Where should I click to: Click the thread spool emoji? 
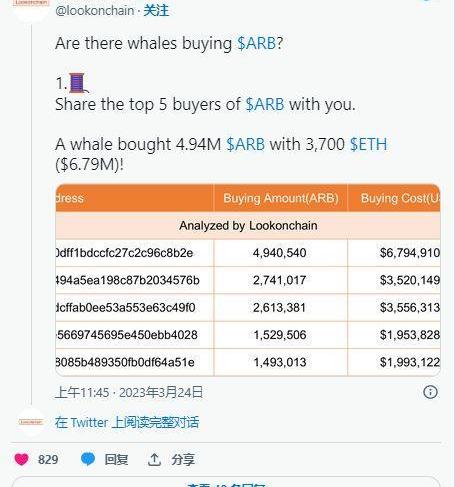tap(77, 83)
